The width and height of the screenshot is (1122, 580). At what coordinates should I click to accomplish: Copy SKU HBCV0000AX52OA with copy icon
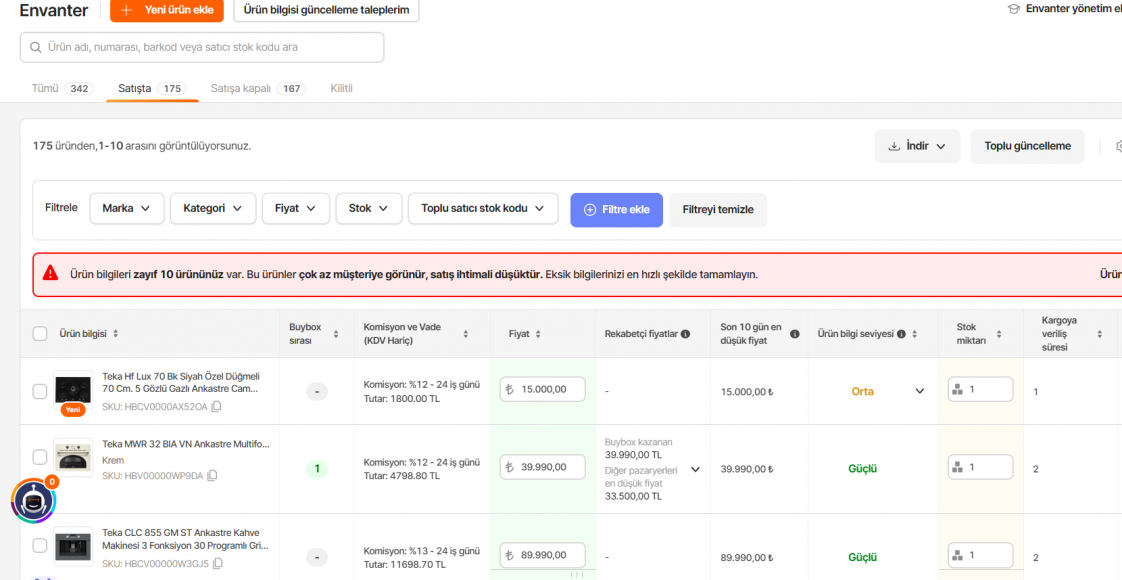click(x=216, y=407)
